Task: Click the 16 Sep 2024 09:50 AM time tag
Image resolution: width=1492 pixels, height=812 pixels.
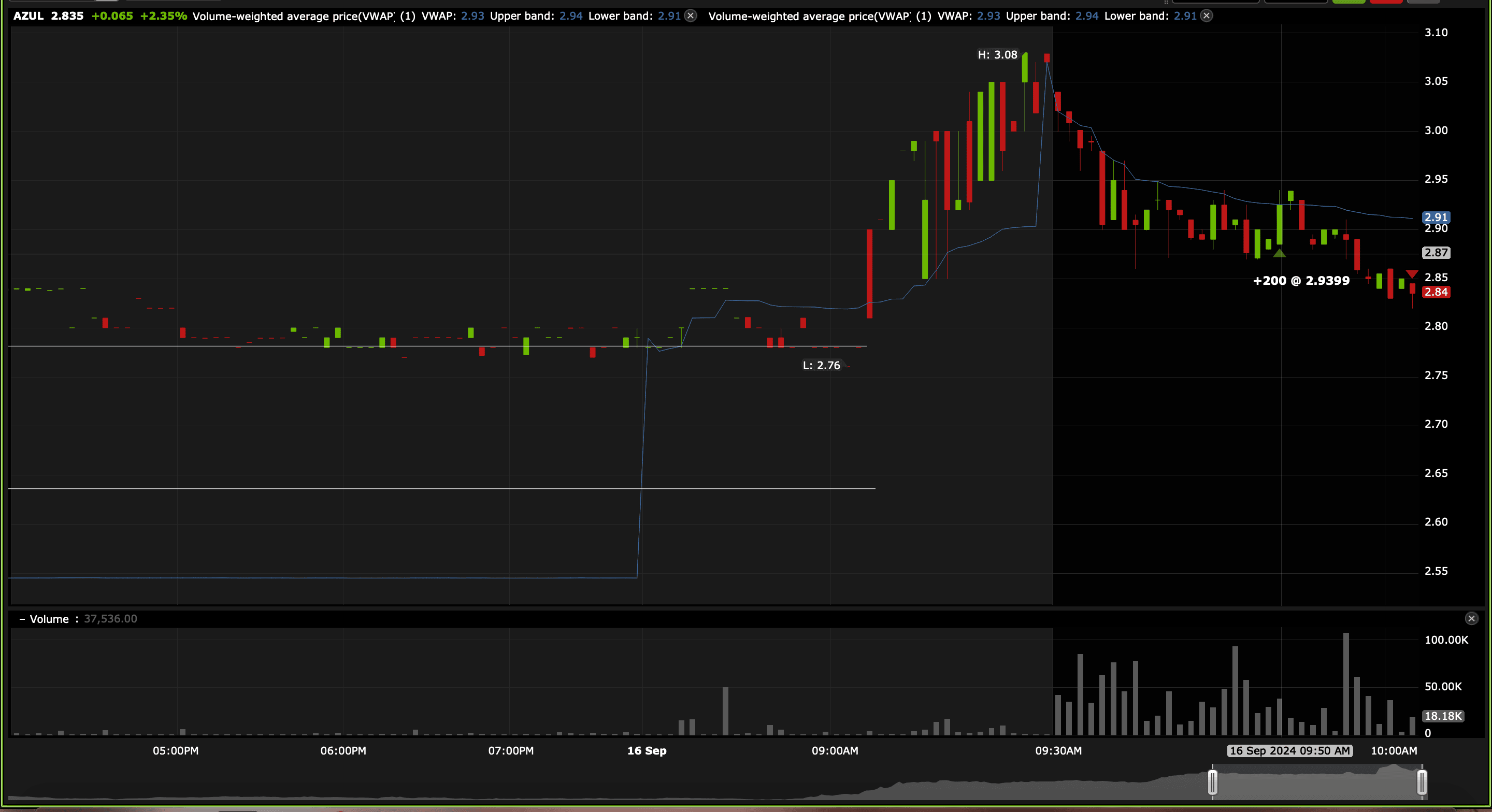Action: point(1289,750)
